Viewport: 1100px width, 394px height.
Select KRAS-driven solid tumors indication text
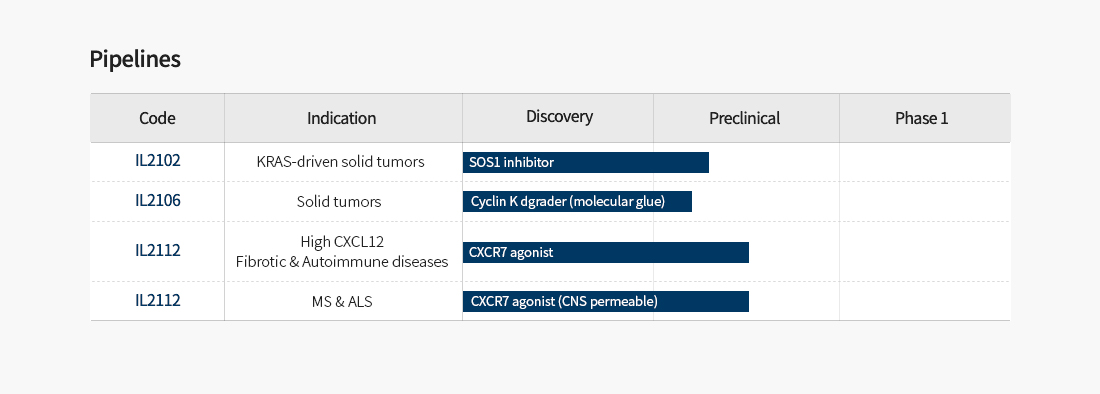tap(340, 162)
